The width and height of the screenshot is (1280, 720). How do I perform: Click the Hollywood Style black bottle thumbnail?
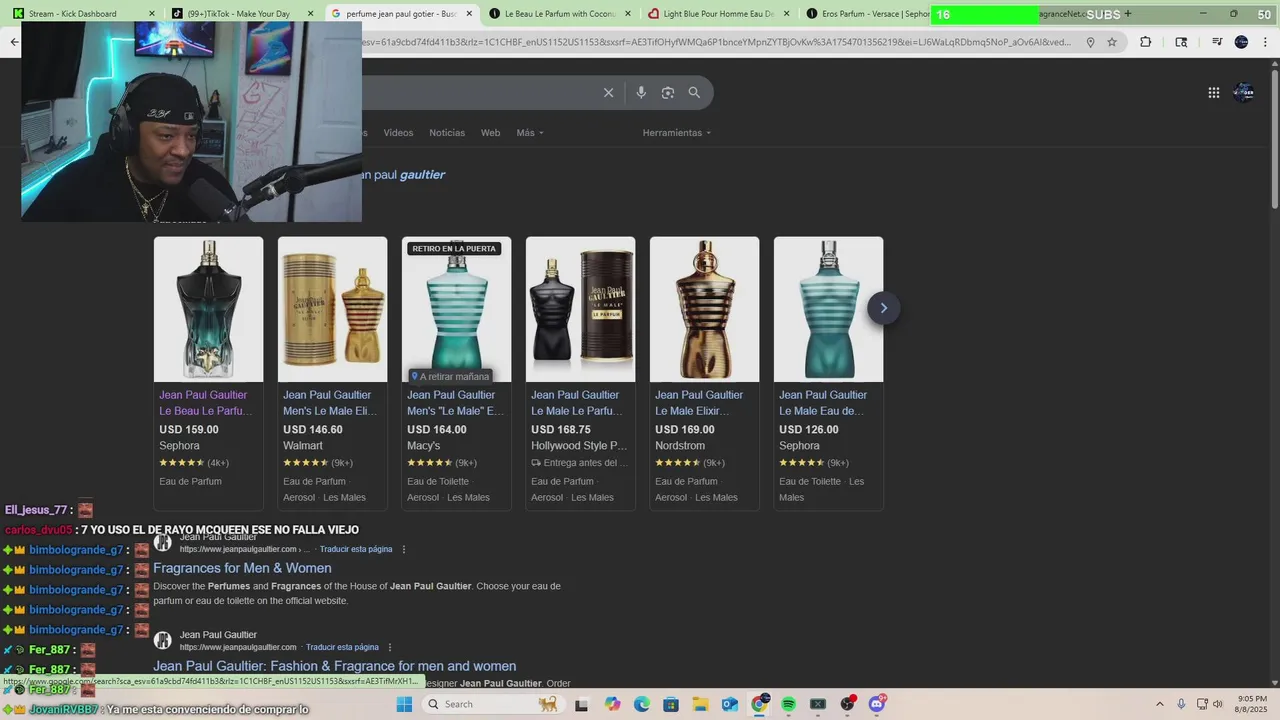(x=580, y=309)
